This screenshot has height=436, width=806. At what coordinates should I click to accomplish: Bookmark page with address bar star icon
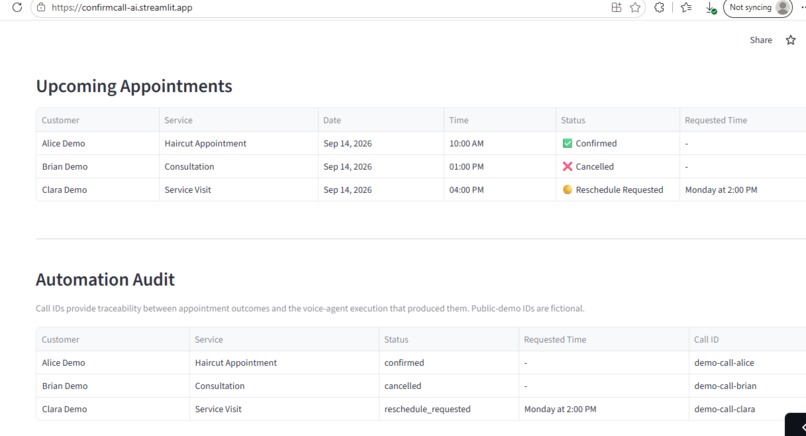click(635, 8)
